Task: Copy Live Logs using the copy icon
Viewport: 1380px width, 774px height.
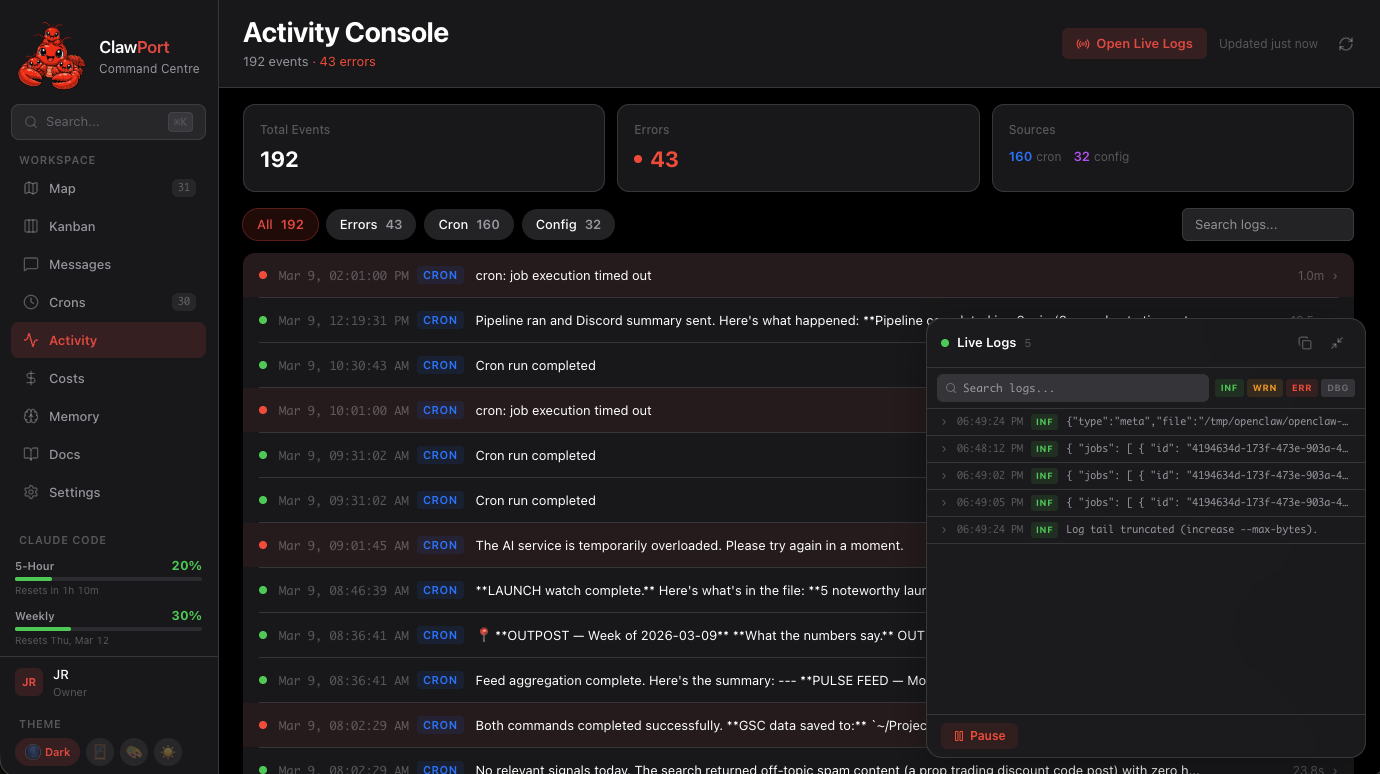Action: tap(1305, 343)
